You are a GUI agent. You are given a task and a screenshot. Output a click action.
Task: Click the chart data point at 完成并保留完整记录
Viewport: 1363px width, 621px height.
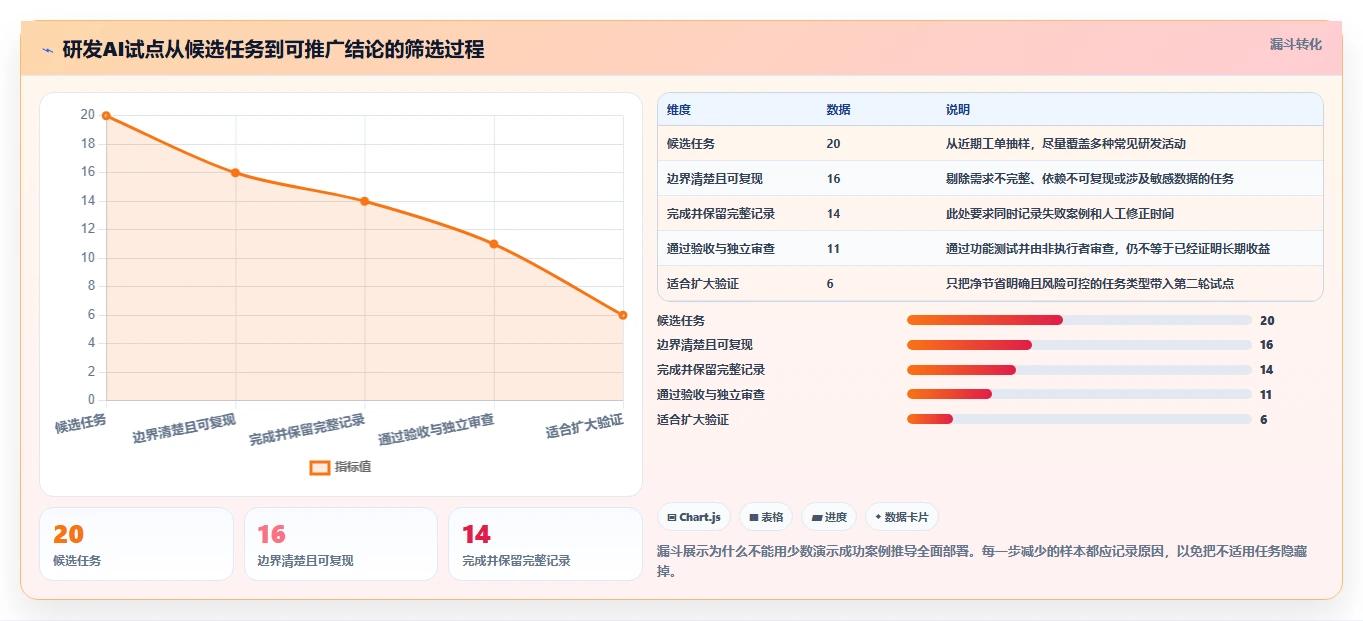coord(364,201)
